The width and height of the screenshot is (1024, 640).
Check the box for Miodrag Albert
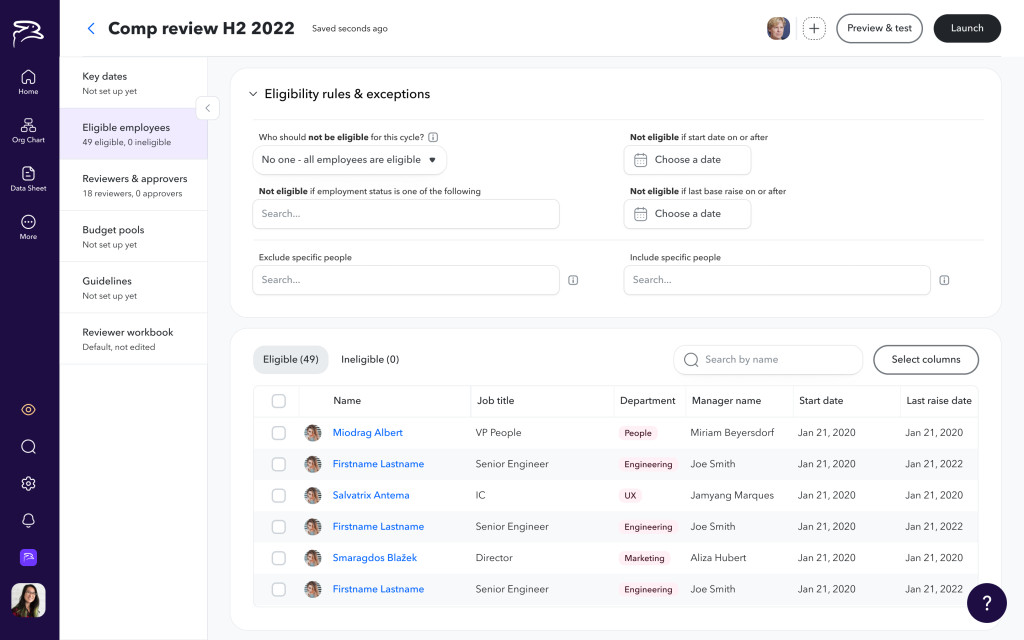(279, 433)
